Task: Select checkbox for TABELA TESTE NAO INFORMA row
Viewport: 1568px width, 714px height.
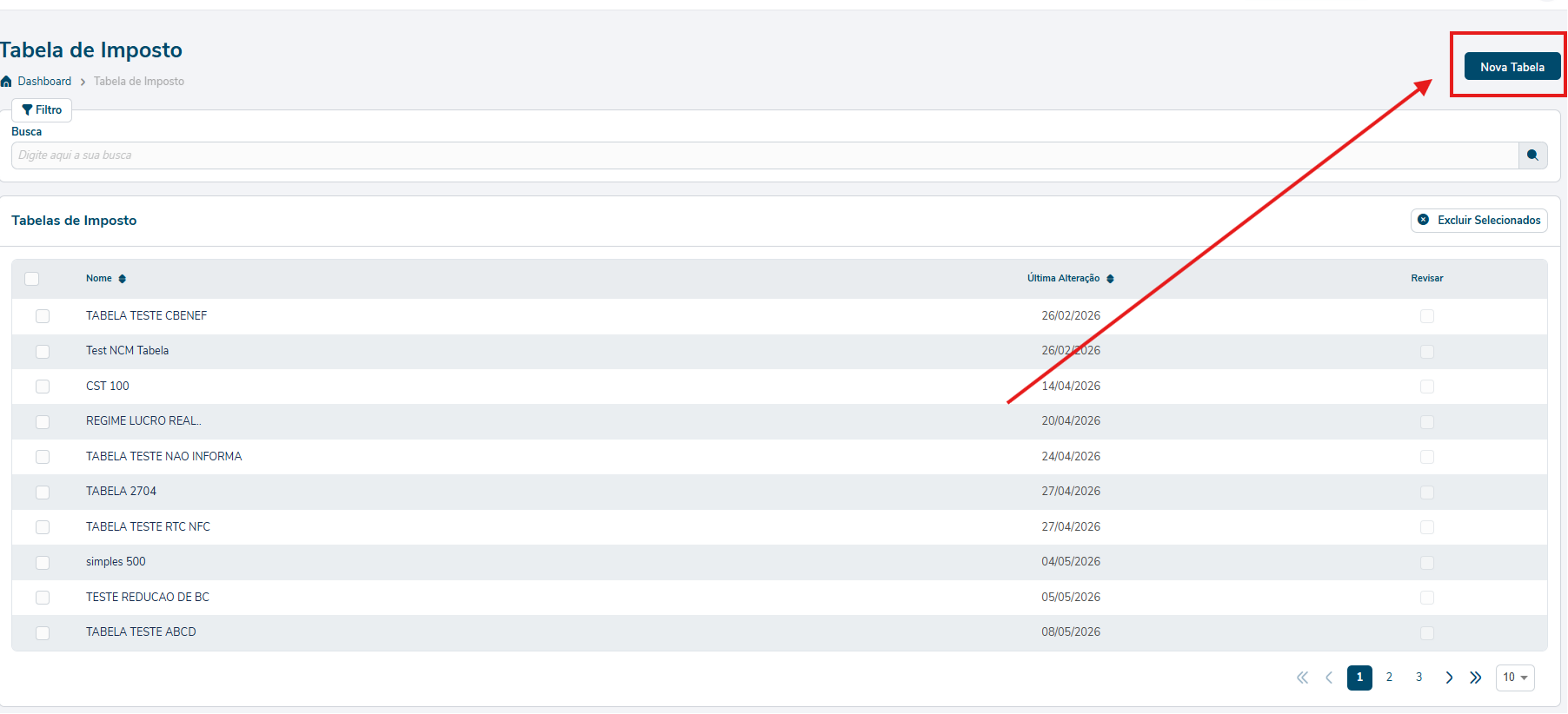Action: pyautogui.click(x=43, y=457)
